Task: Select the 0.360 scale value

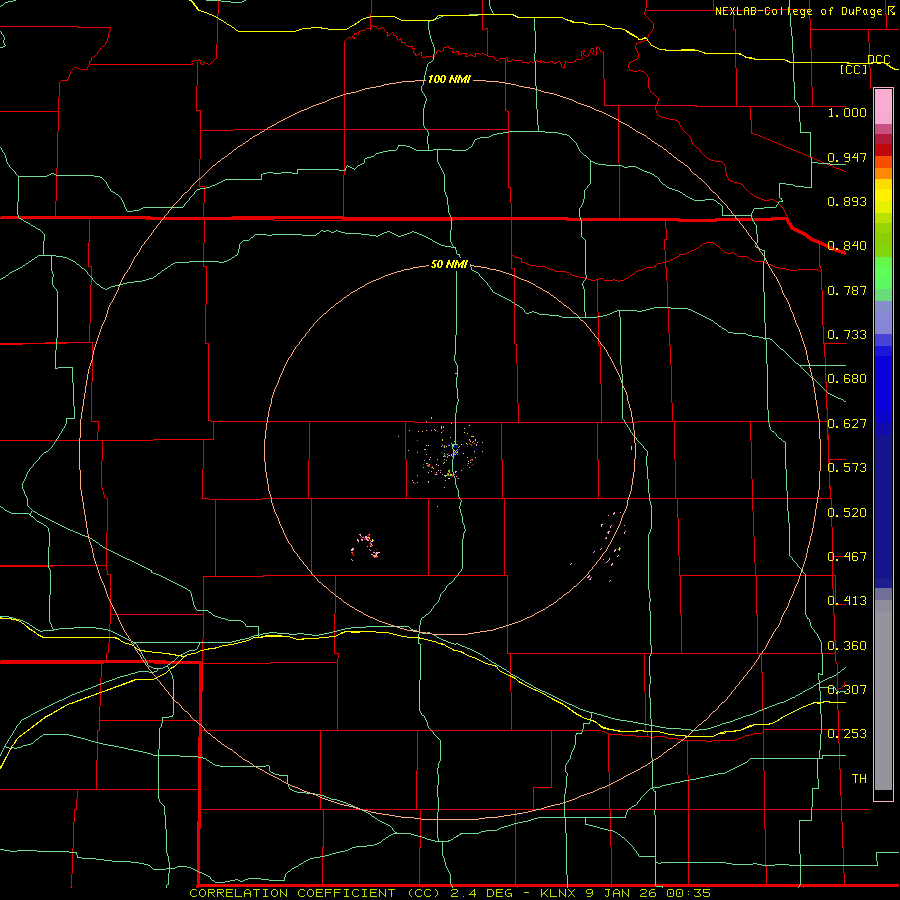Action: coord(847,646)
